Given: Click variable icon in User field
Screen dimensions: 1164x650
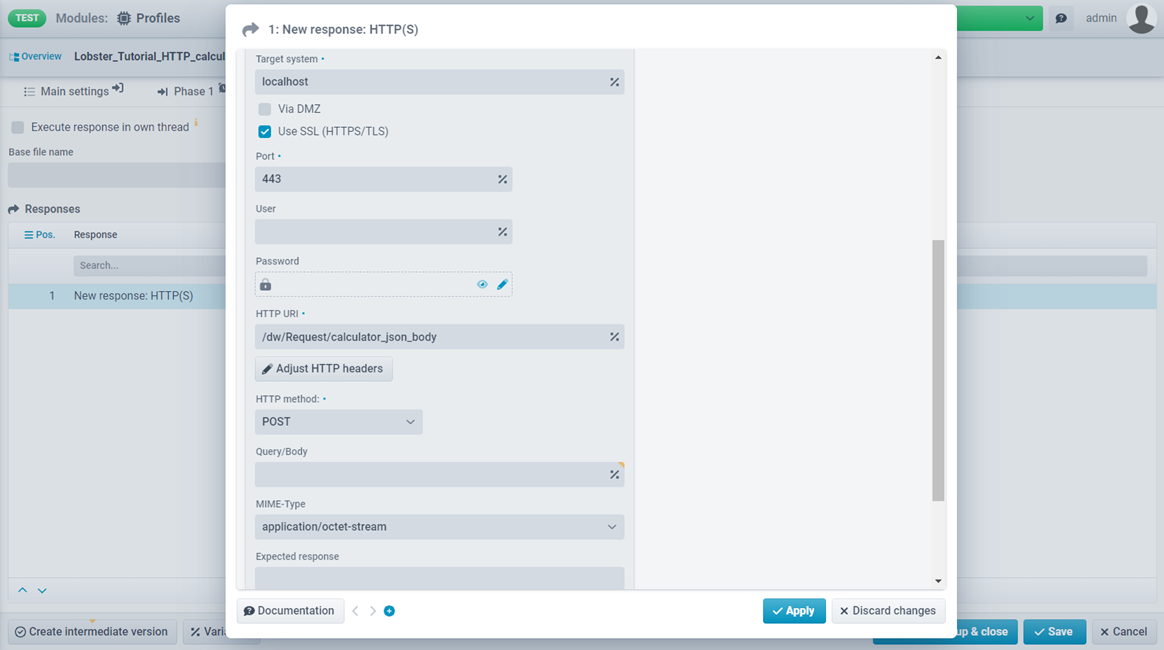Looking at the screenshot, I should click(502, 232).
